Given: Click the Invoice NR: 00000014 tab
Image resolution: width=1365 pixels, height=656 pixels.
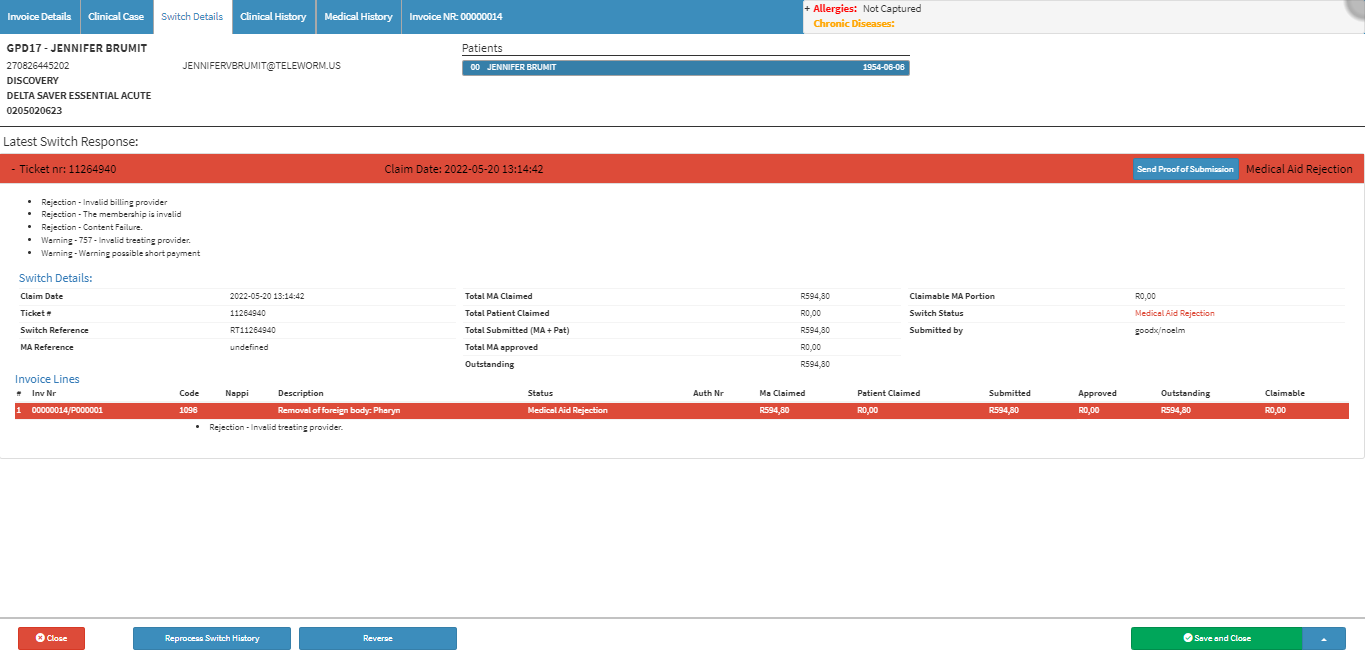Looking at the screenshot, I should [x=456, y=17].
